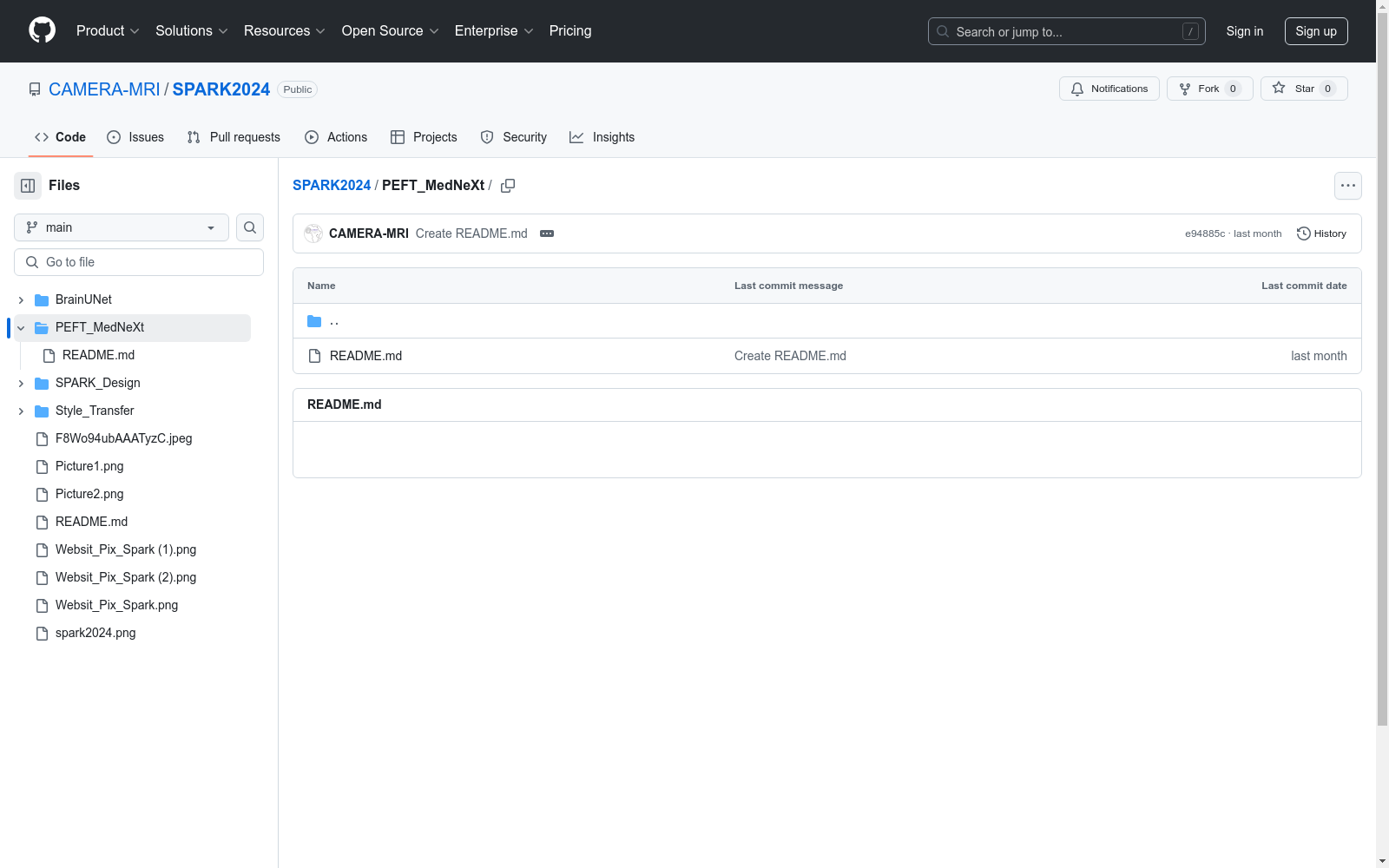Open the Actions tab

336,137
